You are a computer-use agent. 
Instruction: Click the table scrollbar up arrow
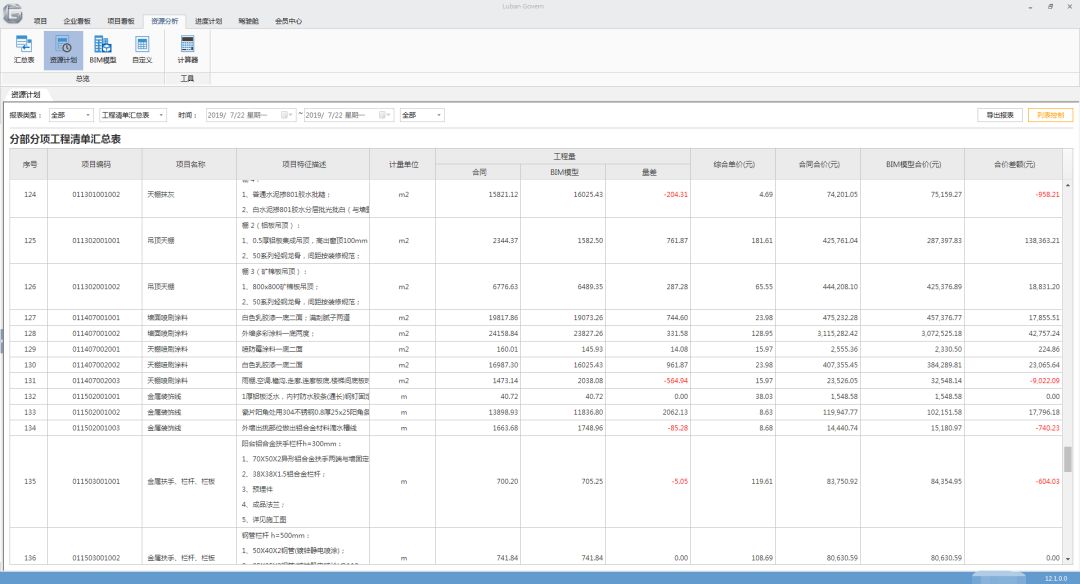pos(1068,186)
